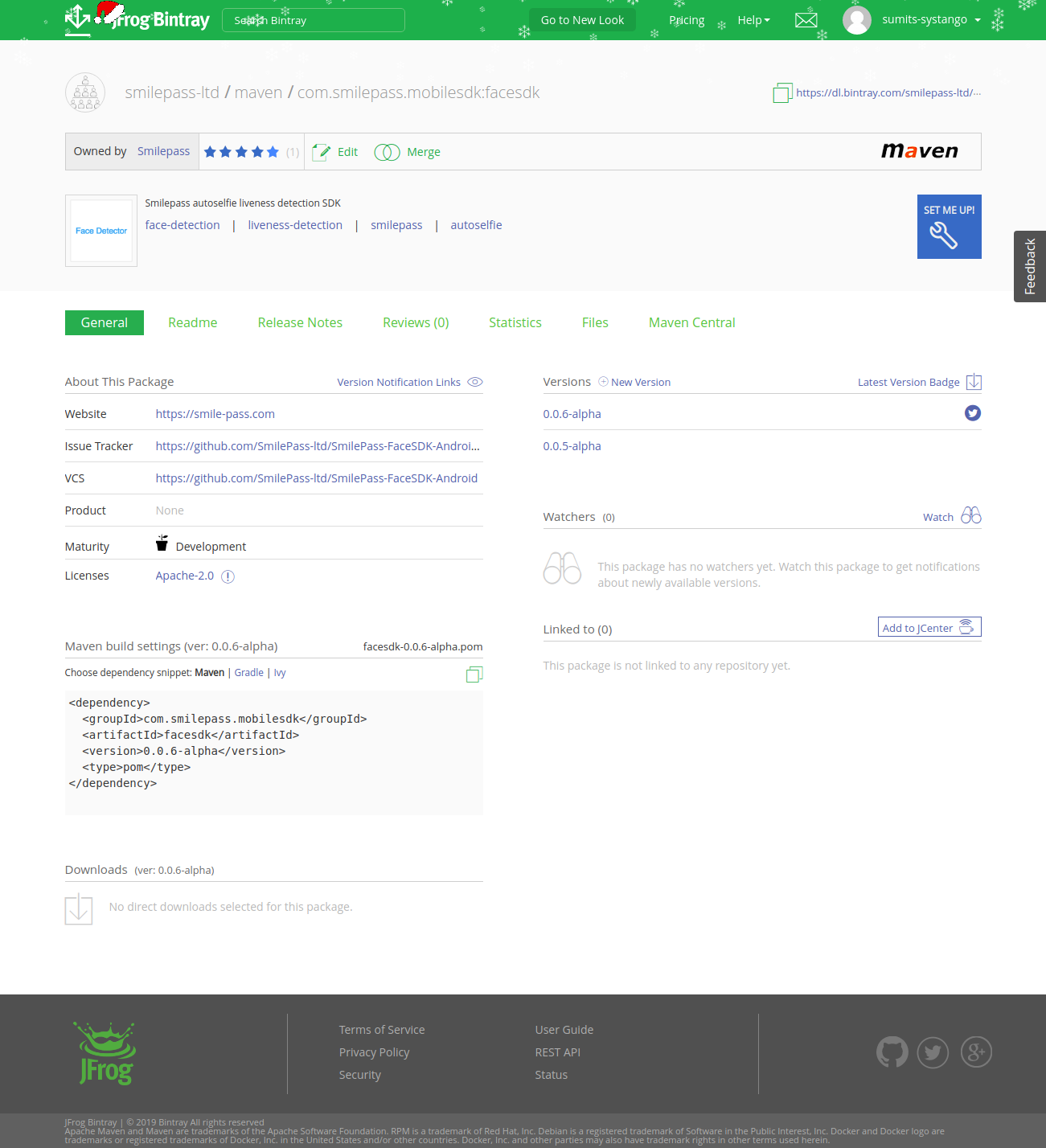Open the Issue Tracker GitHub link
The height and width of the screenshot is (1148, 1046).
tap(318, 446)
